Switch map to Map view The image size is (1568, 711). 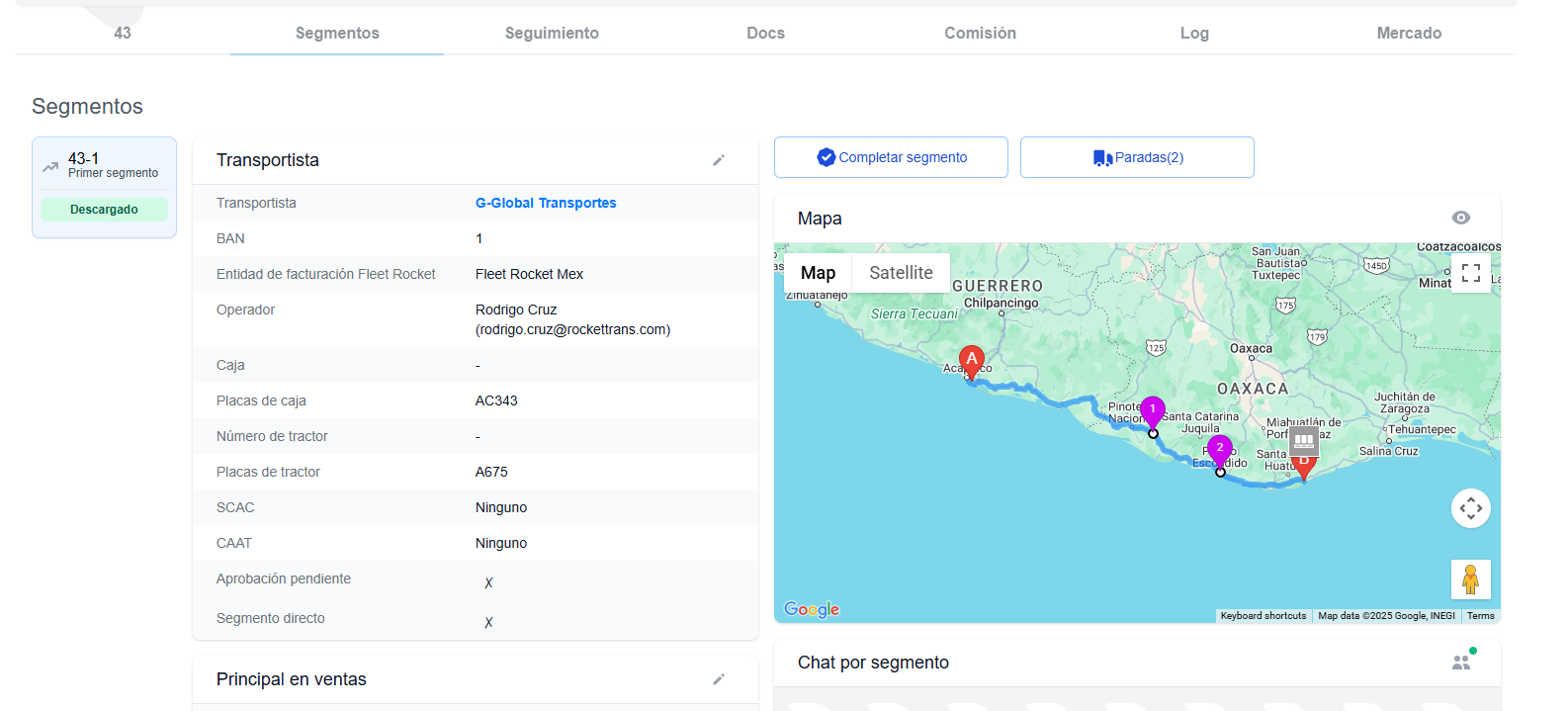[x=818, y=273]
